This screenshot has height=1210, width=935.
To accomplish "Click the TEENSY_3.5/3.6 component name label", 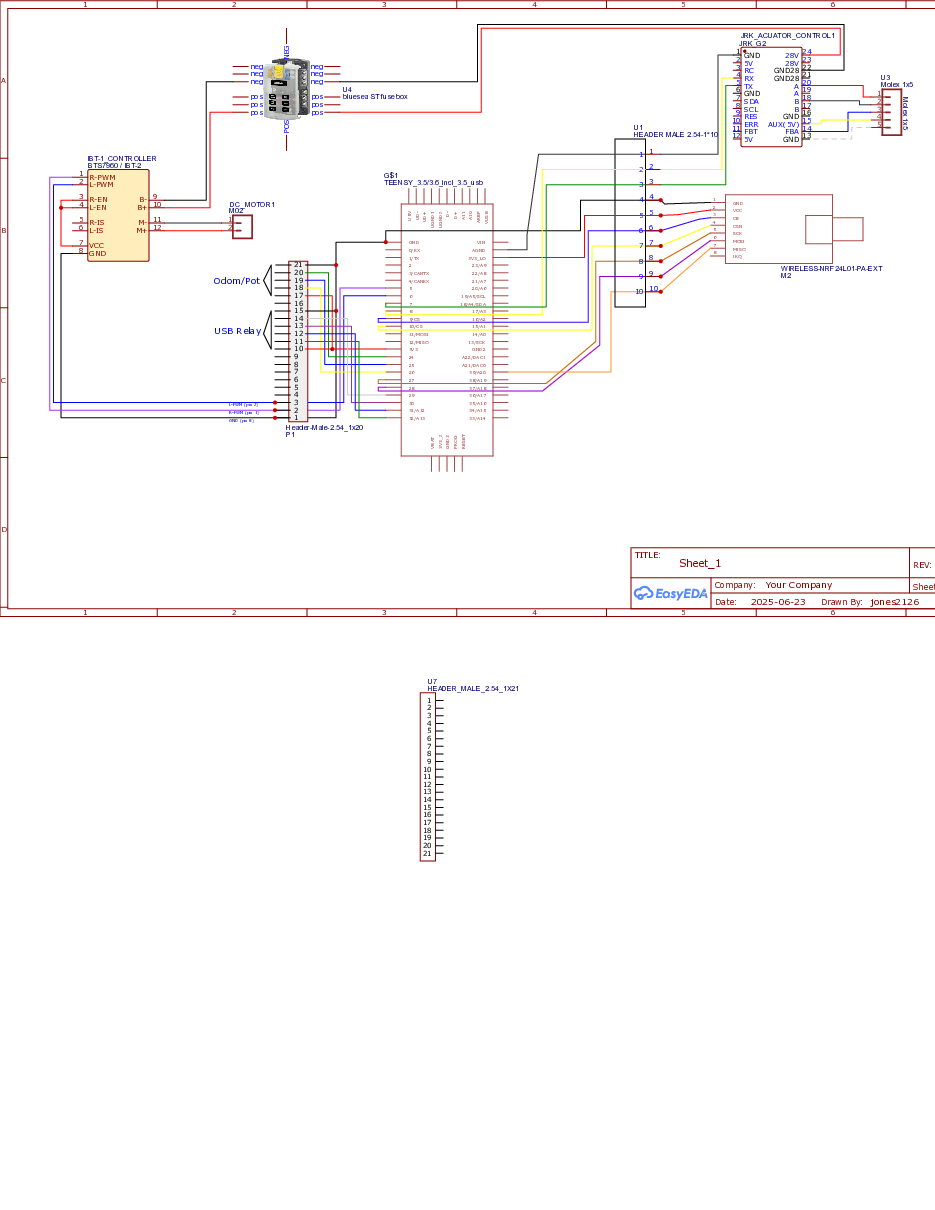I will point(433,183).
